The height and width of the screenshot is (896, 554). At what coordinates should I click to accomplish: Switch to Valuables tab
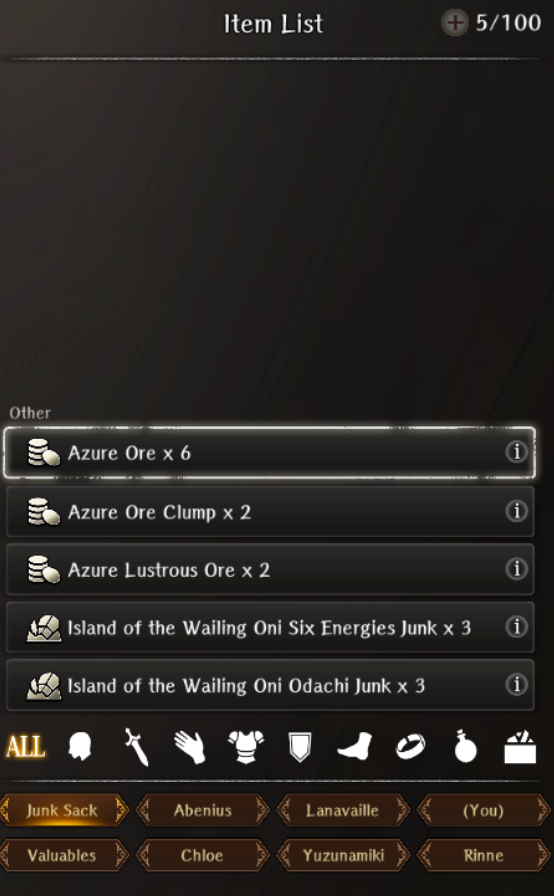click(x=62, y=855)
